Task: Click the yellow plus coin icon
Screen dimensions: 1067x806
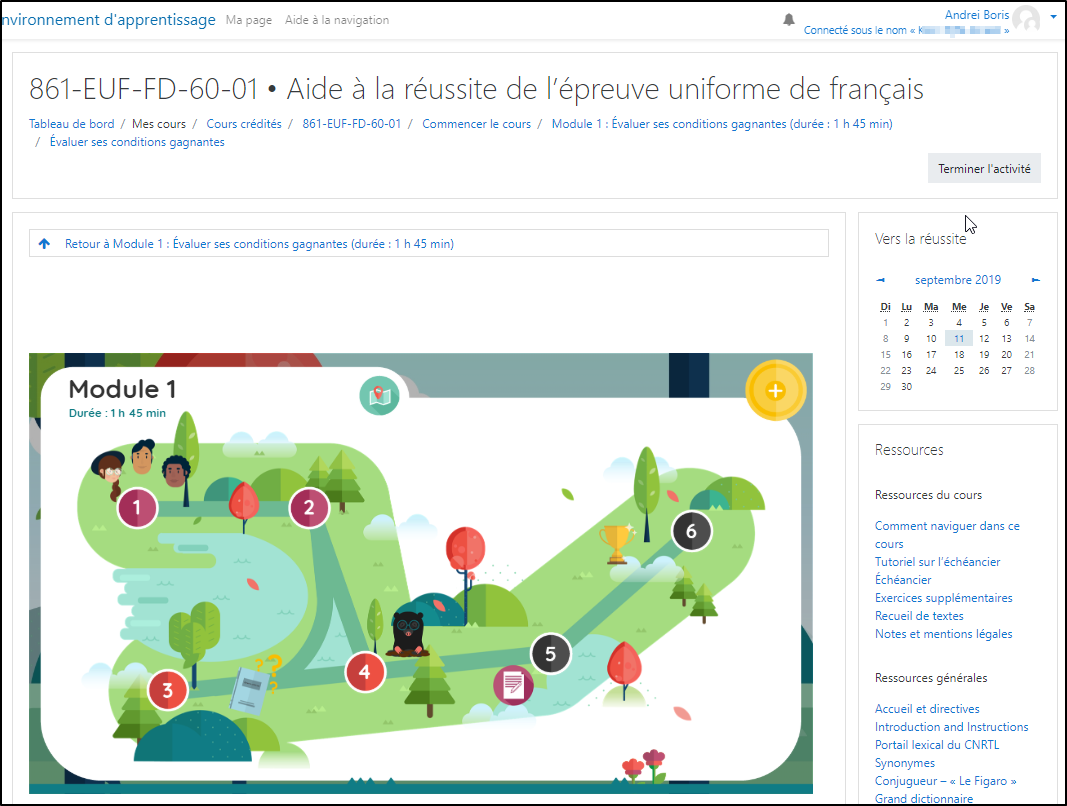Action: [775, 390]
